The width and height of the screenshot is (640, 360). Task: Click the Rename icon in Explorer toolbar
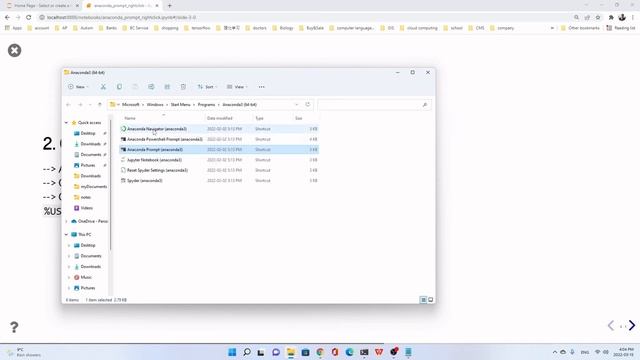151,87
